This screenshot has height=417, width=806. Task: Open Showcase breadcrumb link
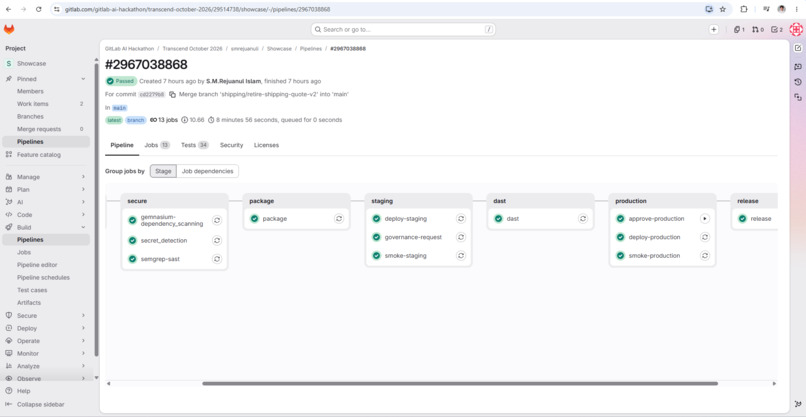(279, 49)
